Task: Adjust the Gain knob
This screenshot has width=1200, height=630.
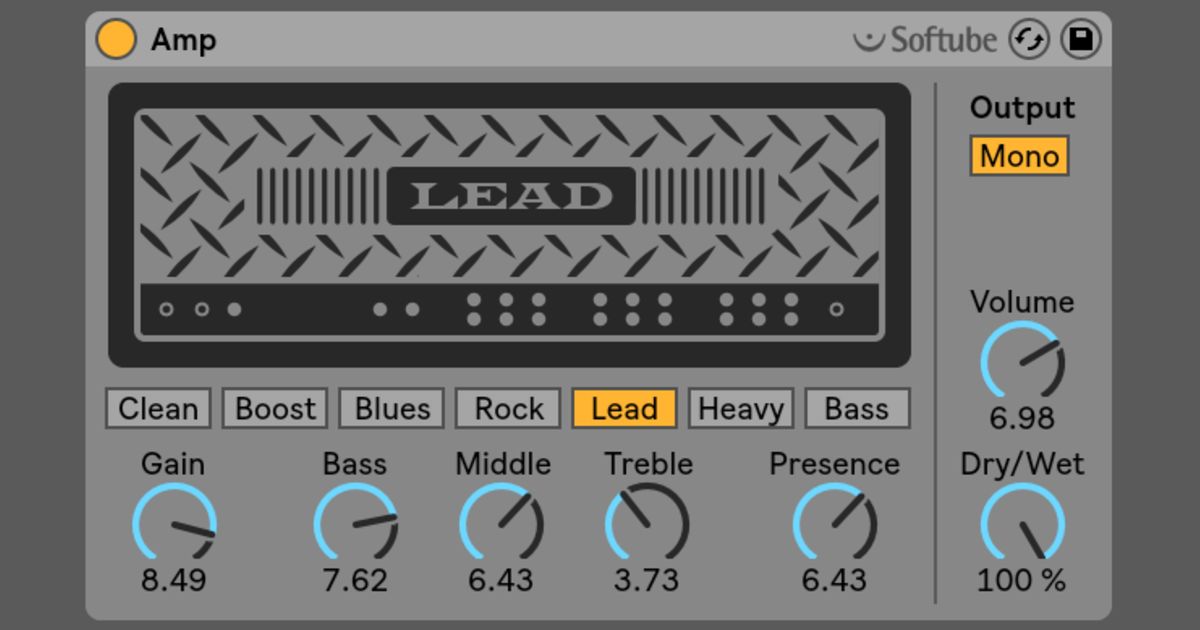Action: point(172,521)
